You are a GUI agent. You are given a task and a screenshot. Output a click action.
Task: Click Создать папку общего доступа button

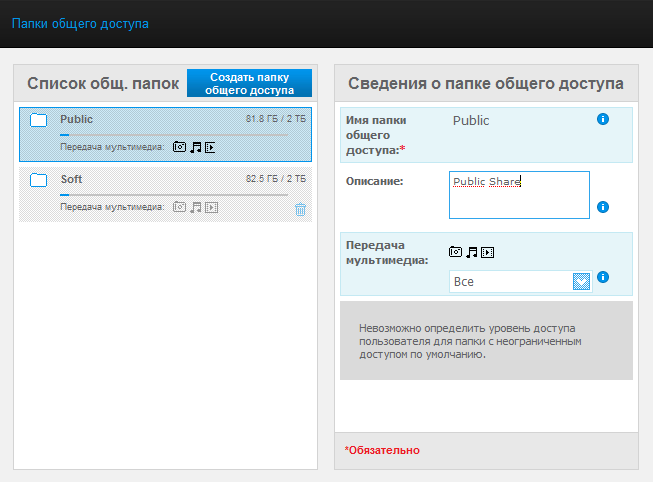click(x=249, y=83)
